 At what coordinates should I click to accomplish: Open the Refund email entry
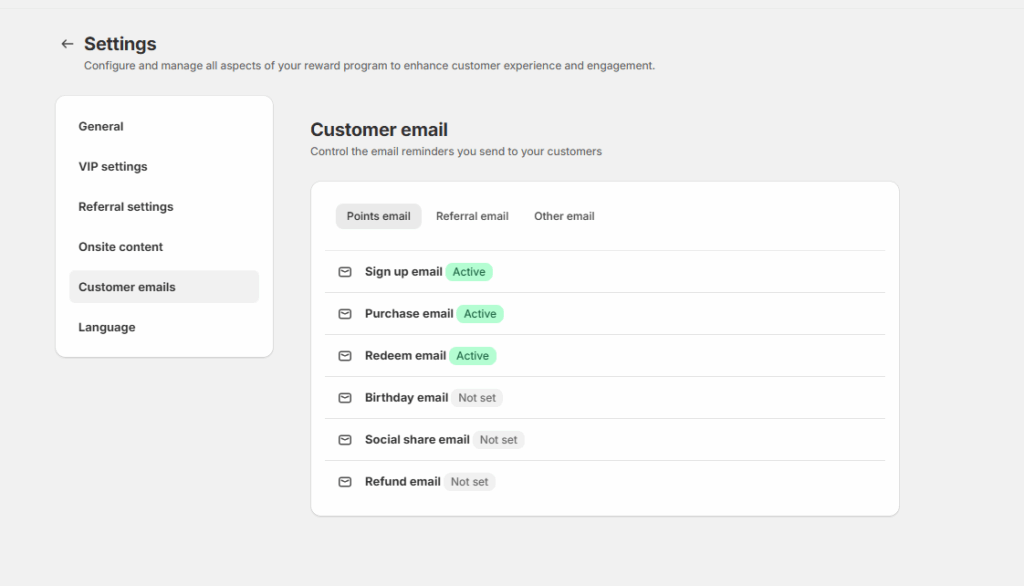pos(605,481)
